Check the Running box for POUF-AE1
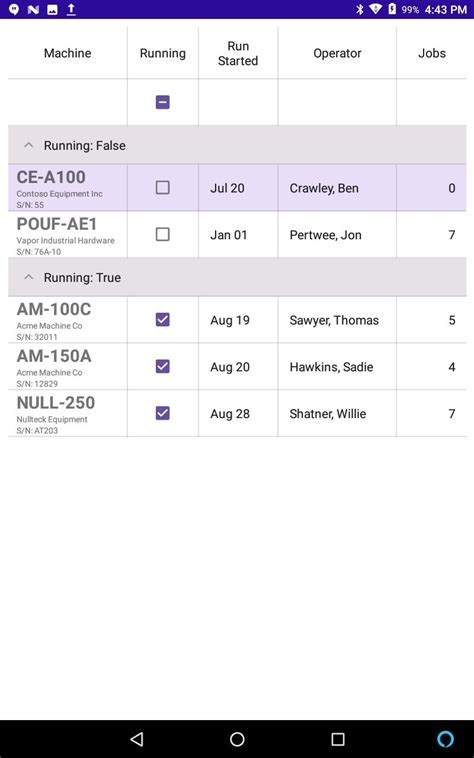The width and height of the screenshot is (474, 758). click(162, 234)
